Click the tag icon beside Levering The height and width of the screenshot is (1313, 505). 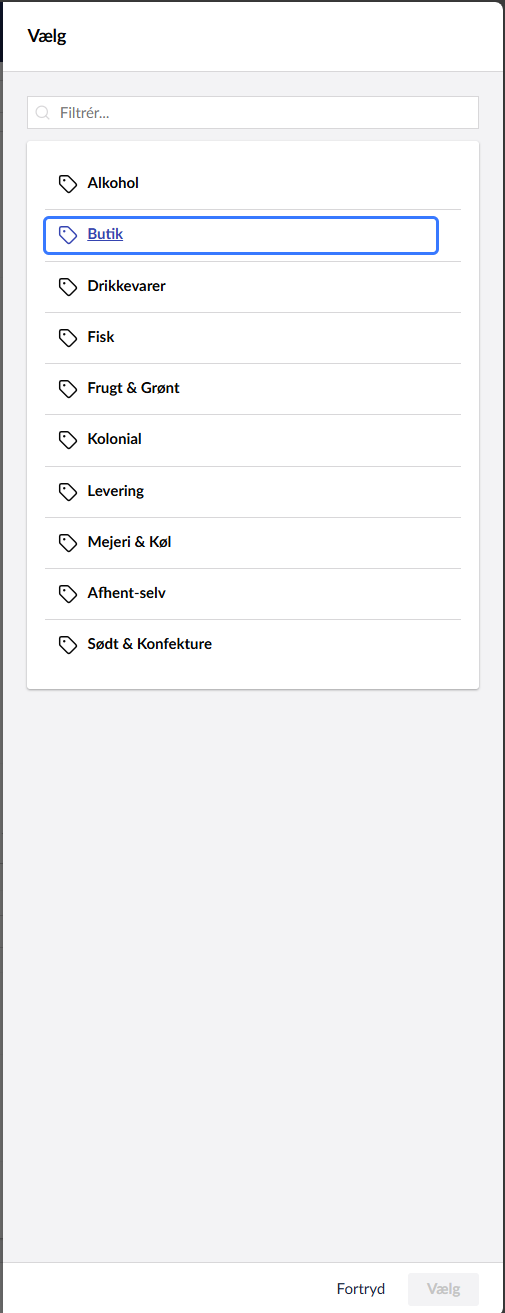[68, 492]
